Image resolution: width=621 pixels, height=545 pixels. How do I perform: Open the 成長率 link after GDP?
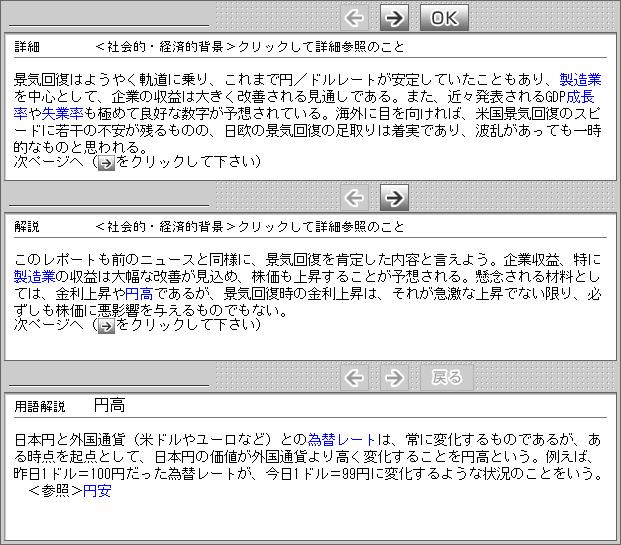[580, 97]
